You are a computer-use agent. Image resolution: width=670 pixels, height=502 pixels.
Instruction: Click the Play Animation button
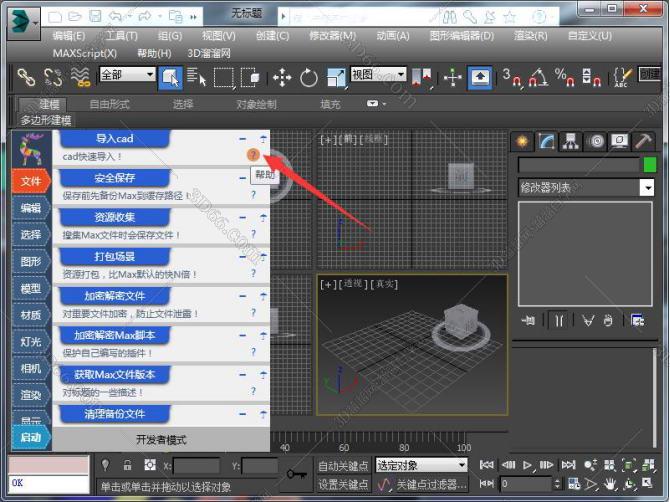coord(527,464)
